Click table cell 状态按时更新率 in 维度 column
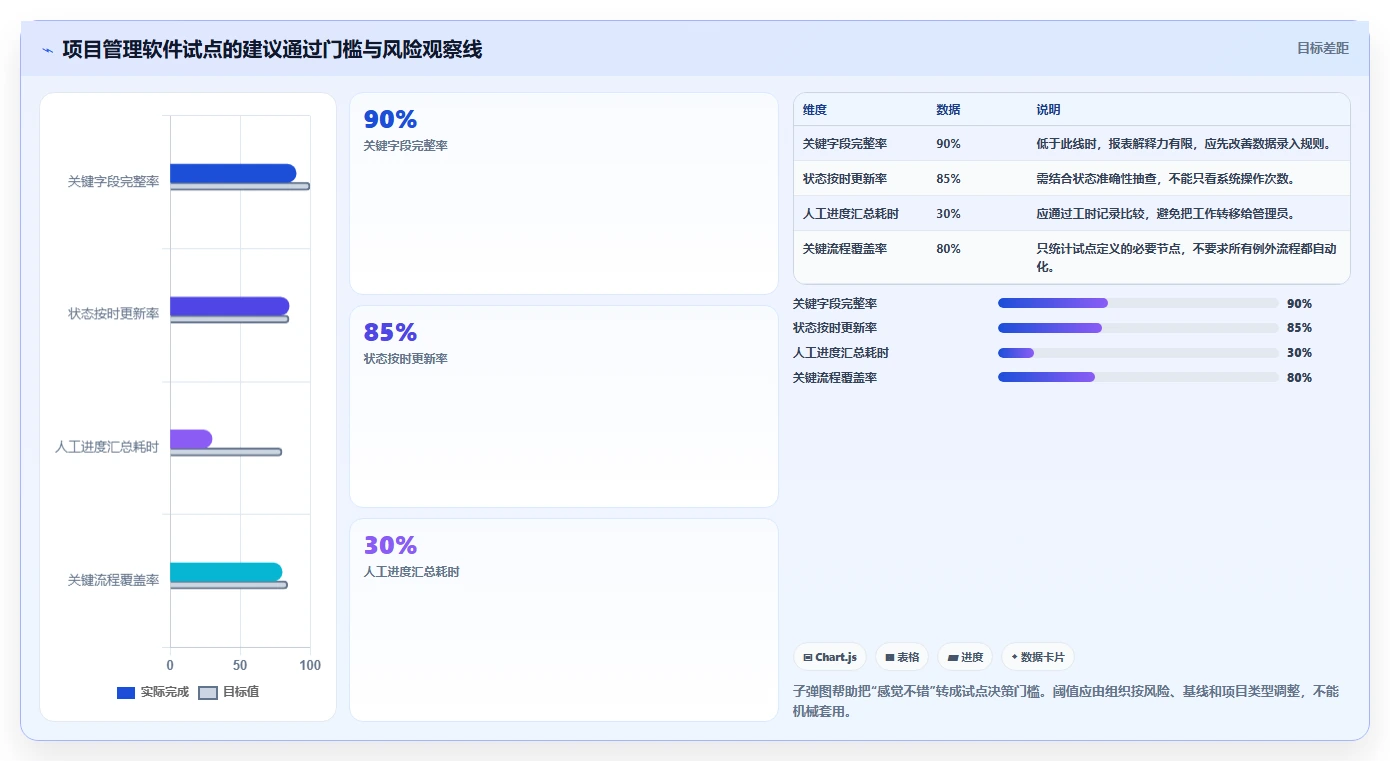This screenshot has height=761, width=1390. pyautogui.click(x=845, y=179)
